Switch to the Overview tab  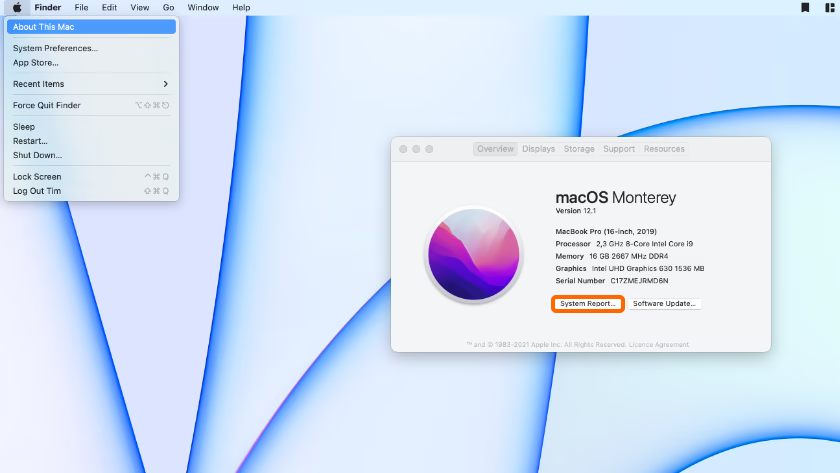pyautogui.click(x=496, y=149)
